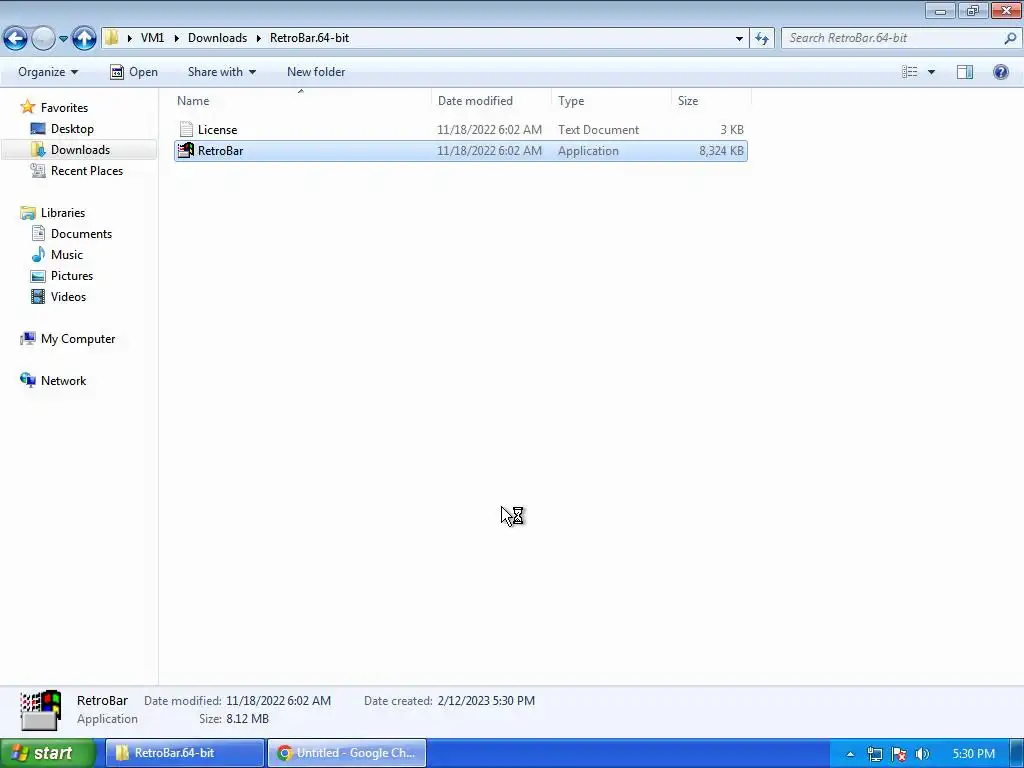Open Pictures library

72,276
